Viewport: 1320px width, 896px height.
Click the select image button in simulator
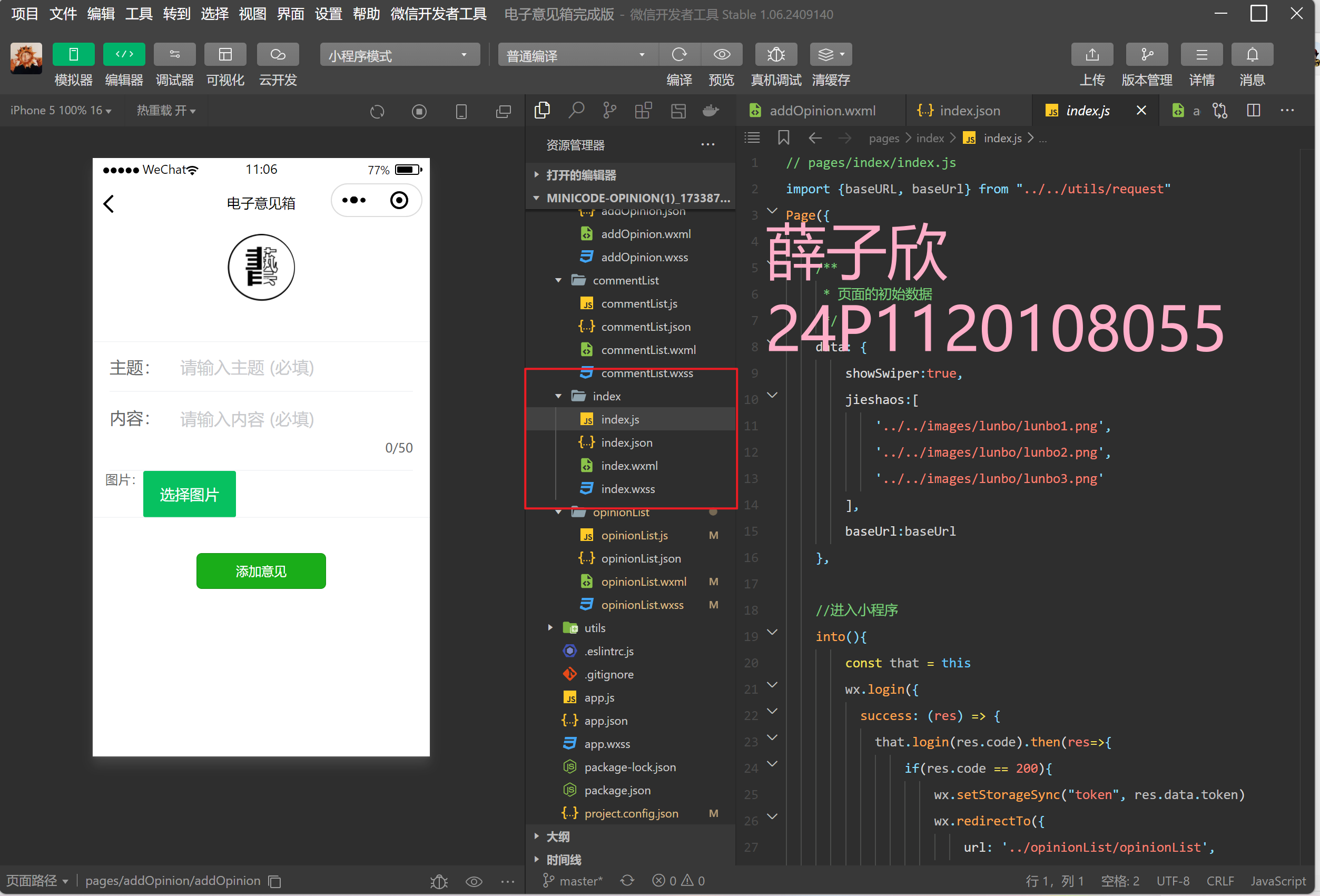(x=189, y=494)
